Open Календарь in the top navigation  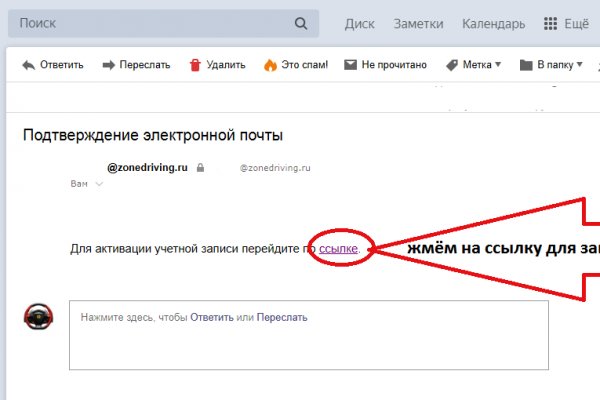point(493,23)
